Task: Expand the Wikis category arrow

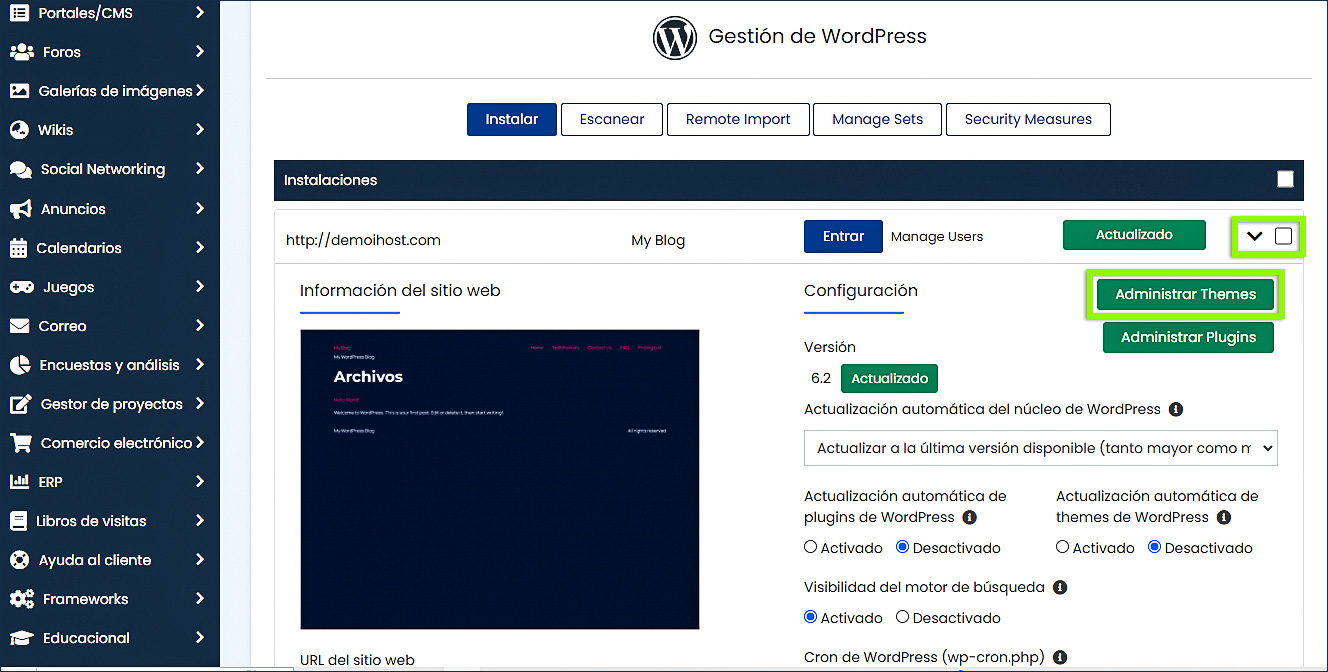Action: [200, 130]
